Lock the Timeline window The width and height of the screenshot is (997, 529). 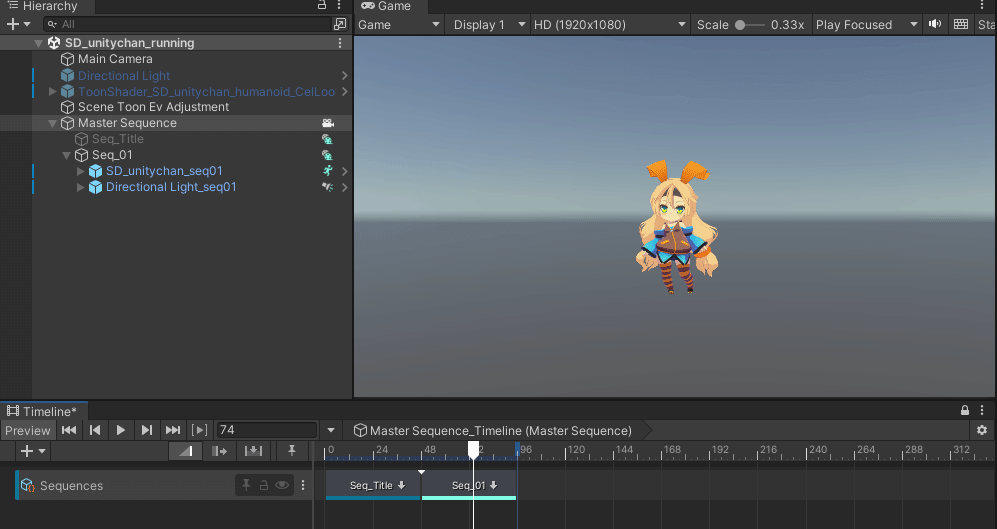coord(965,410)
